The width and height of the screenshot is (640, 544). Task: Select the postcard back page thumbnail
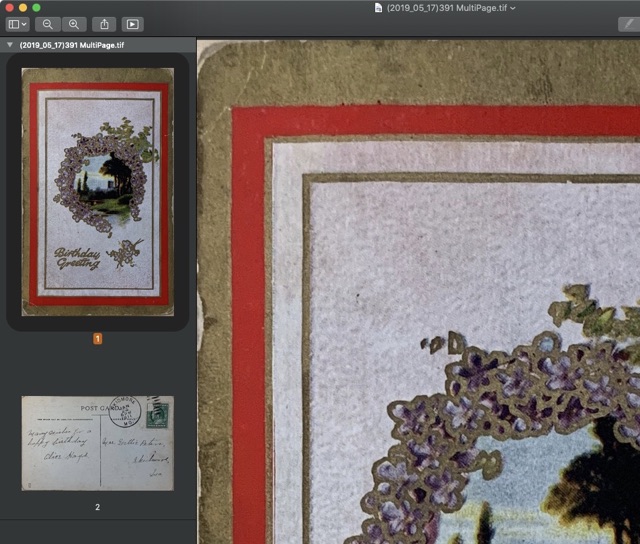98,443
